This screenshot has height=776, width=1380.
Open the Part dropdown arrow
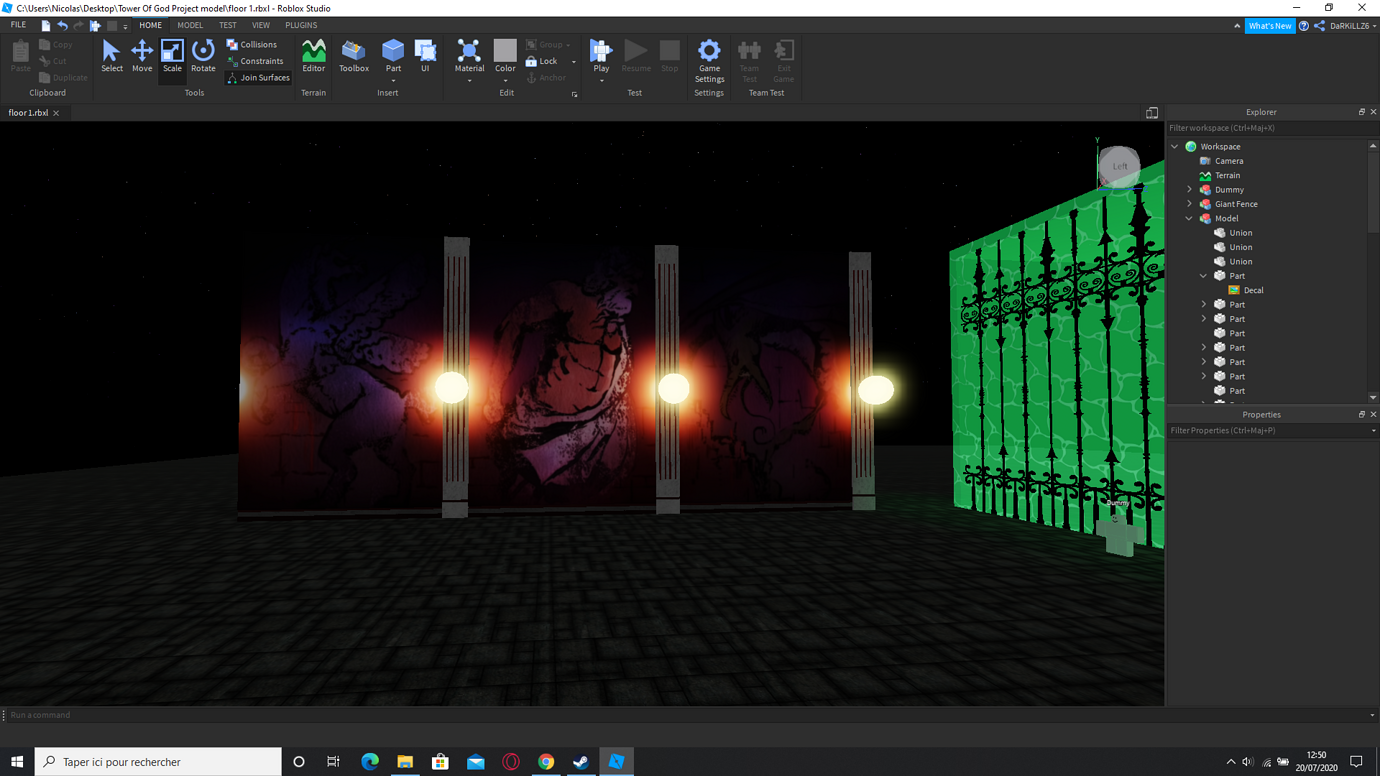[x=393, y=80]
